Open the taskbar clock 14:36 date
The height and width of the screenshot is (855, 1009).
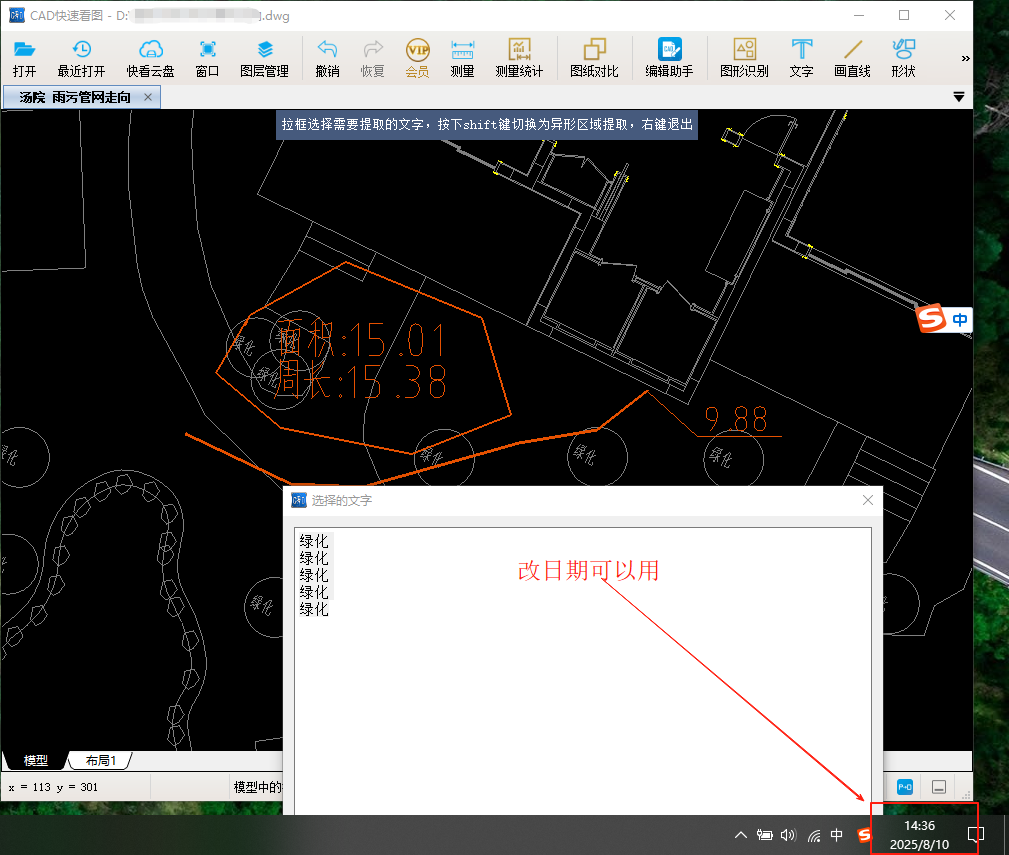coord(919,834)
